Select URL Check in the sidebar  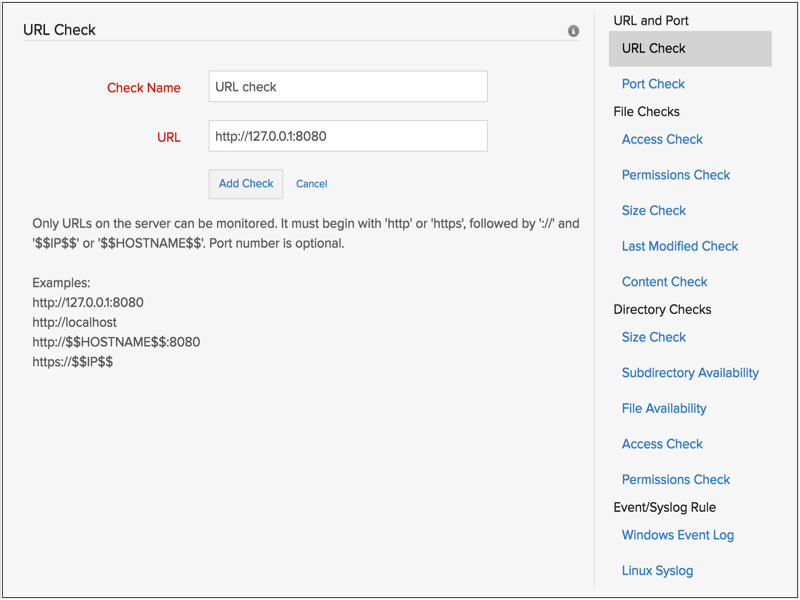(x=651, y=48)
